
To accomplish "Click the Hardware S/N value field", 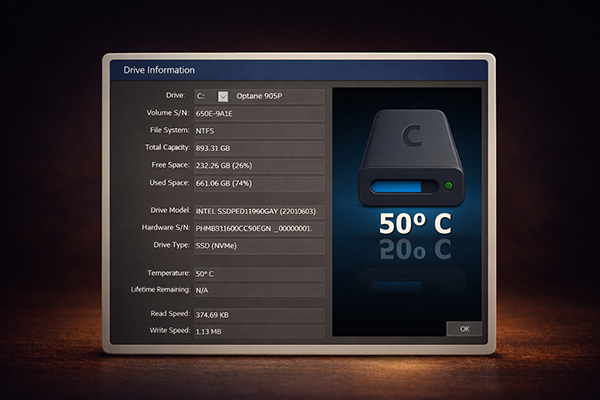I will pos(258,228).
